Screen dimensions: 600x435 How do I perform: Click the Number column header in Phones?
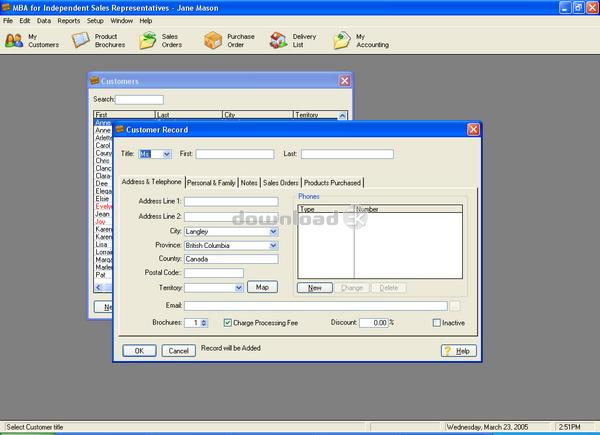click(408, 209)
